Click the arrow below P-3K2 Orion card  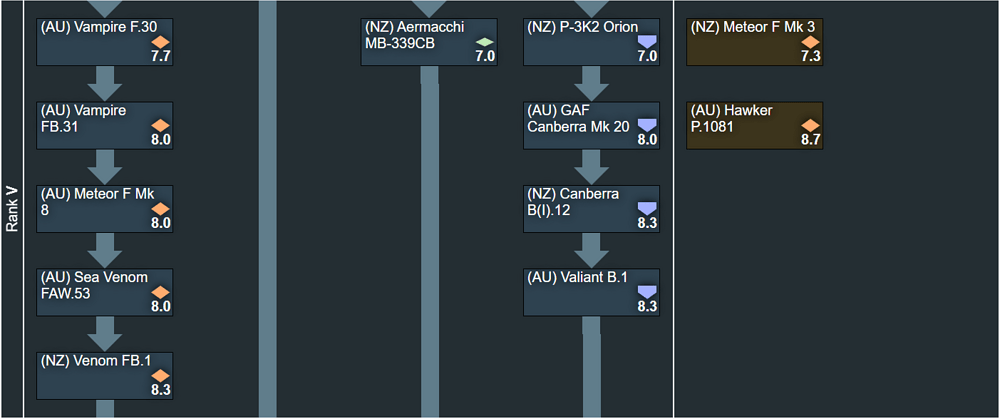coord(591,83)
